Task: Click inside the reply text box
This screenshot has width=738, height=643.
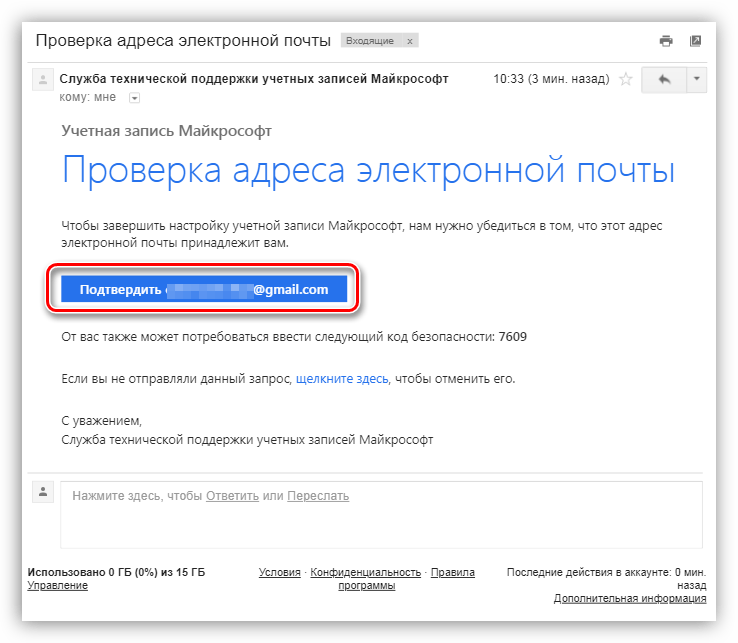Action: tap(381, 515)
